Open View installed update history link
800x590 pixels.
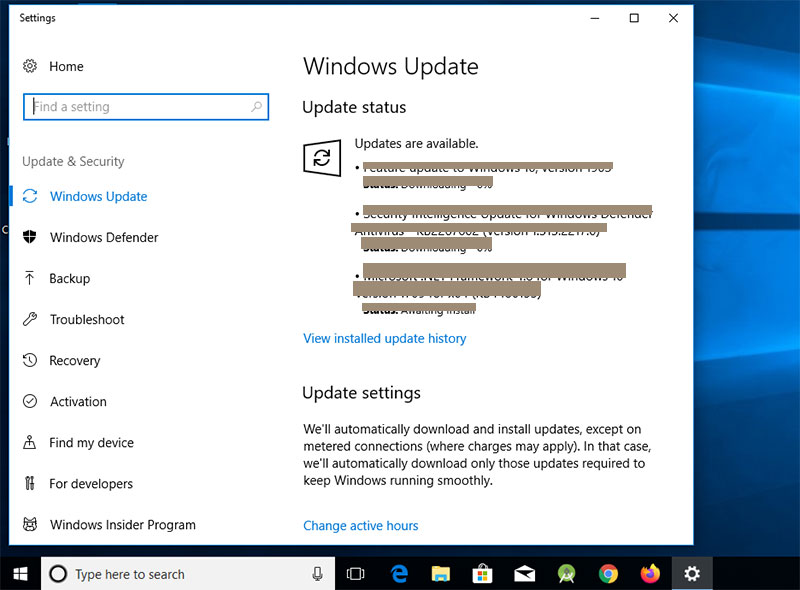[385, 338]
